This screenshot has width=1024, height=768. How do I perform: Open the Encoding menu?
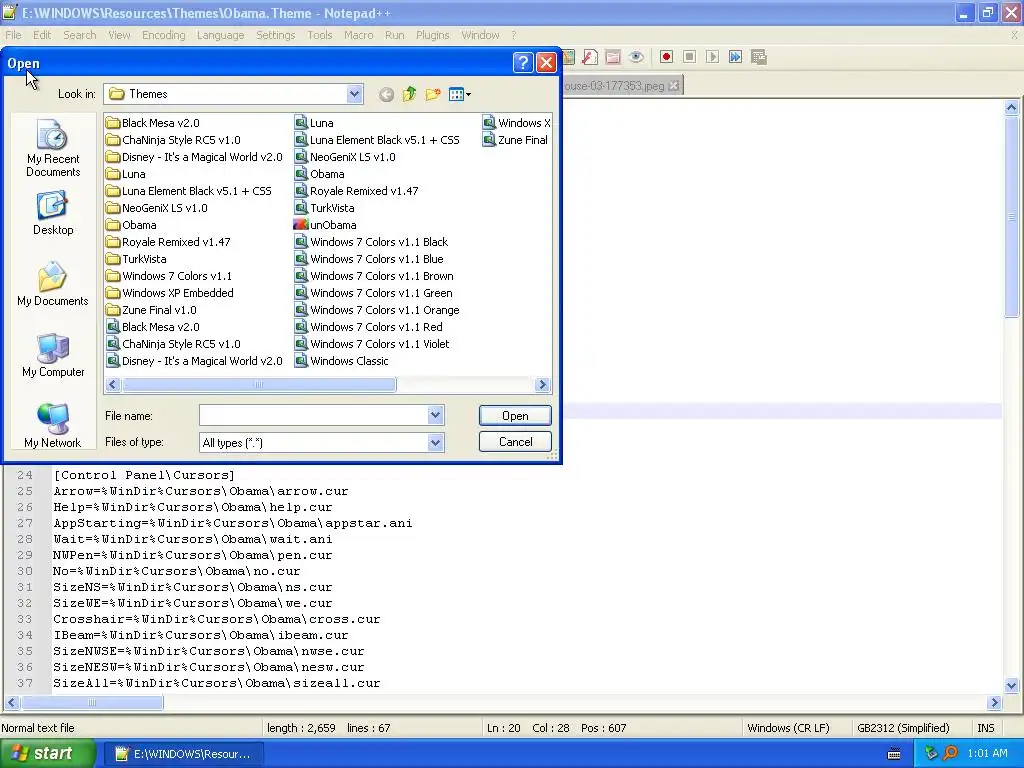click(x=163, y=35)
